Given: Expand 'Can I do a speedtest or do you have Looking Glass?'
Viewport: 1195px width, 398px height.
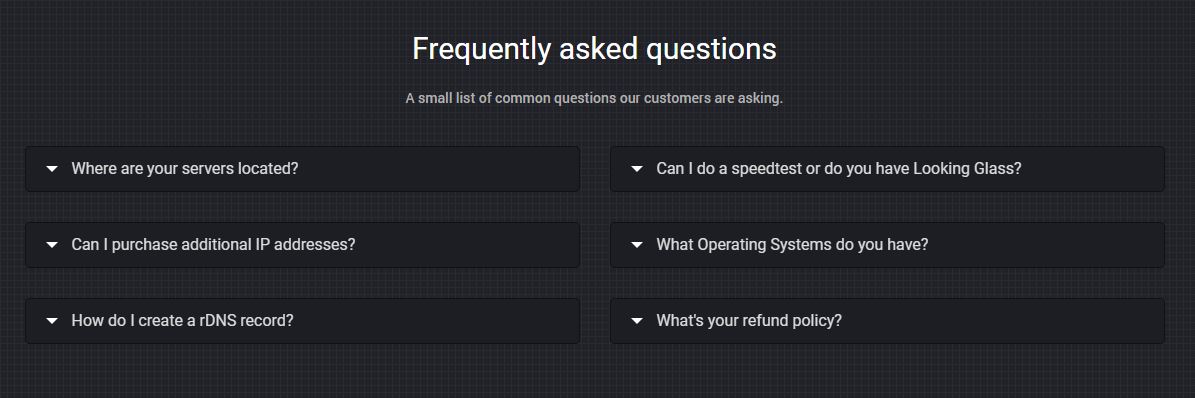Looking at the screenshot, I should coord(838,169).
